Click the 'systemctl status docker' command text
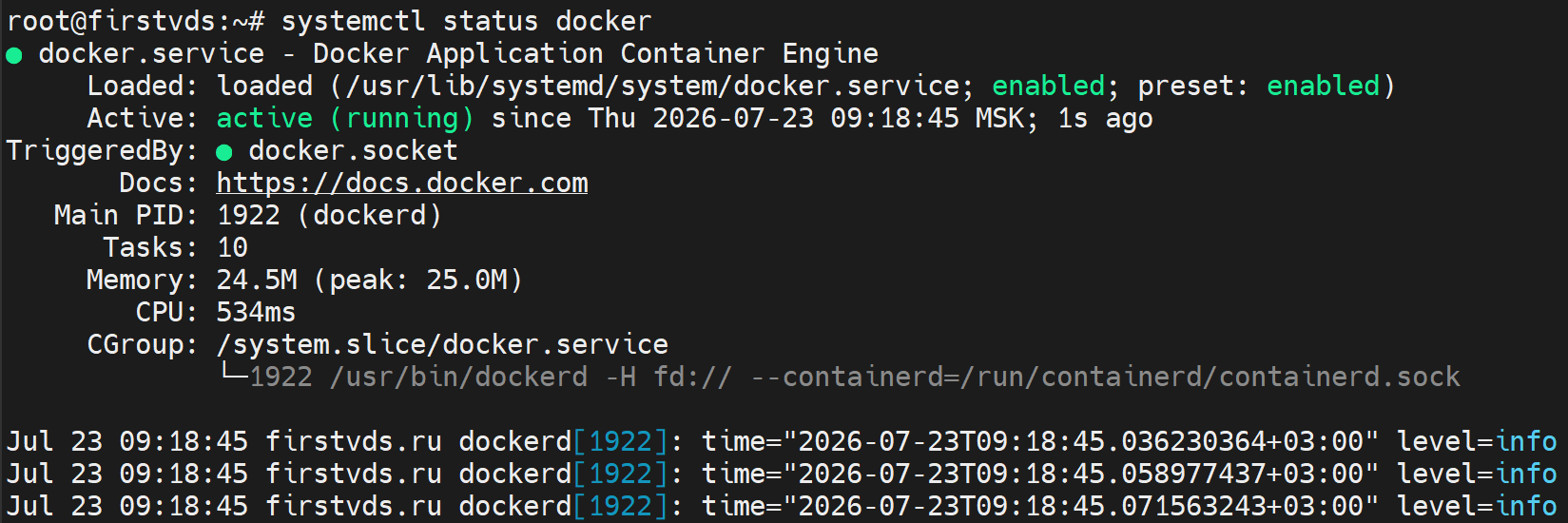 (467, 21)
